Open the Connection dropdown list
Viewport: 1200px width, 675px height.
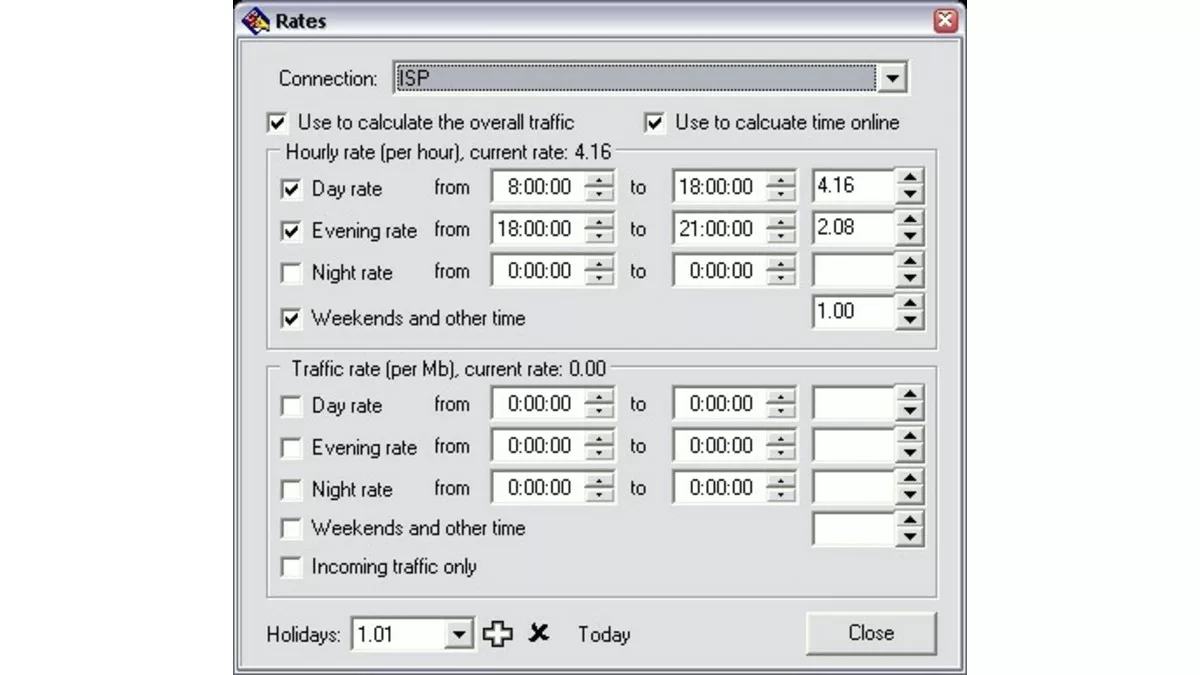[x=892, y=78]
